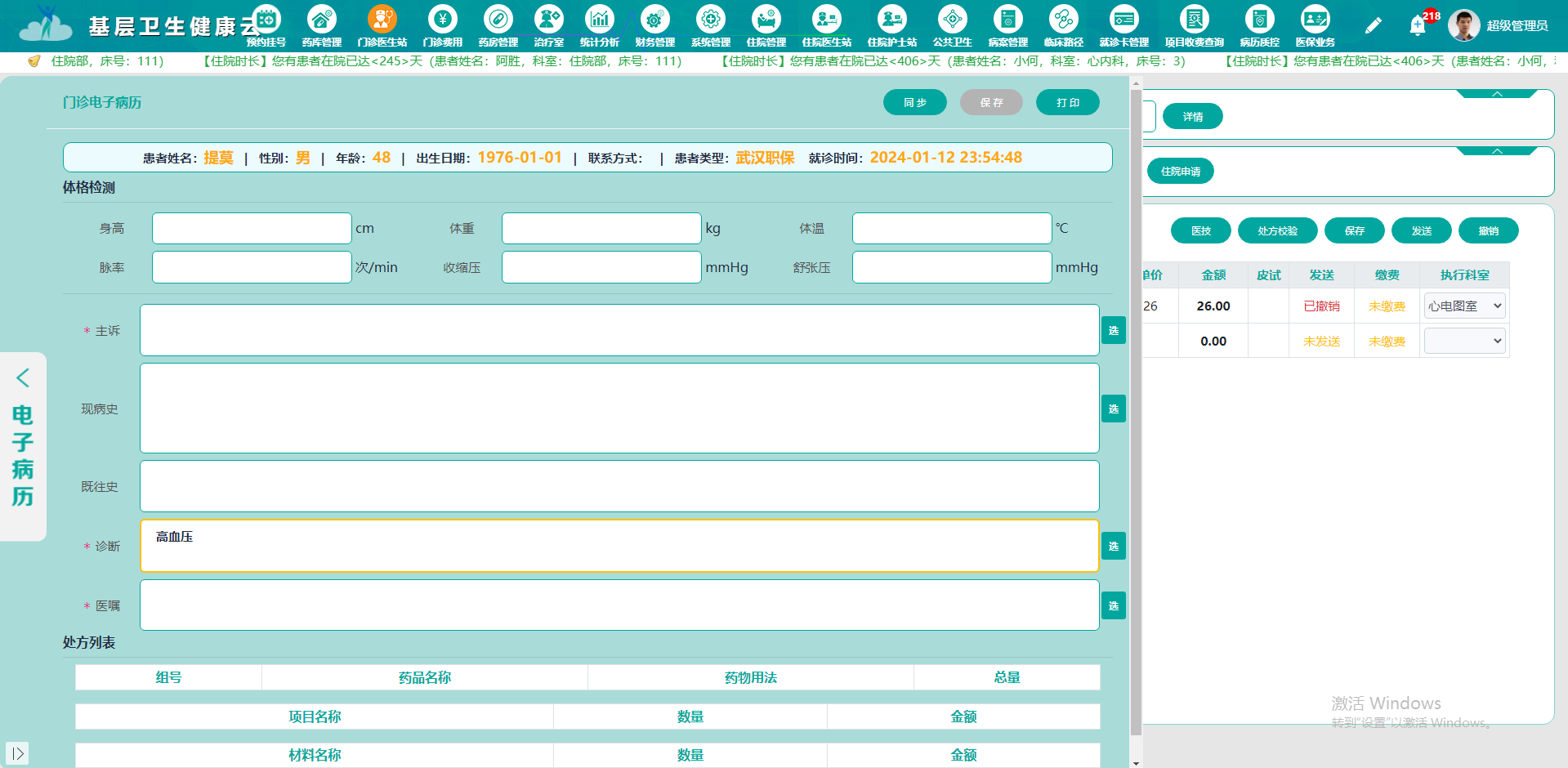Open 统计分析 statistics module
The width and height of the screenshot is (1568, 768).
click(x=600, y=26)
